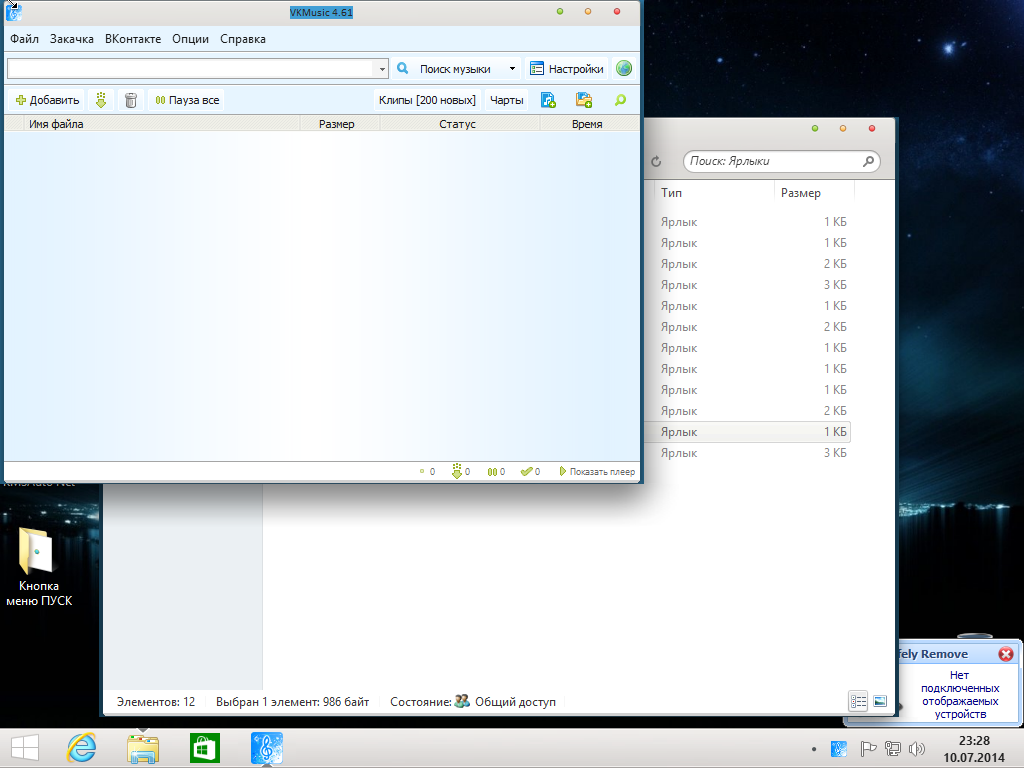1024x768 pixels.
Task: Click the Поиск музыки button
Action: click(x=455, y=69)
